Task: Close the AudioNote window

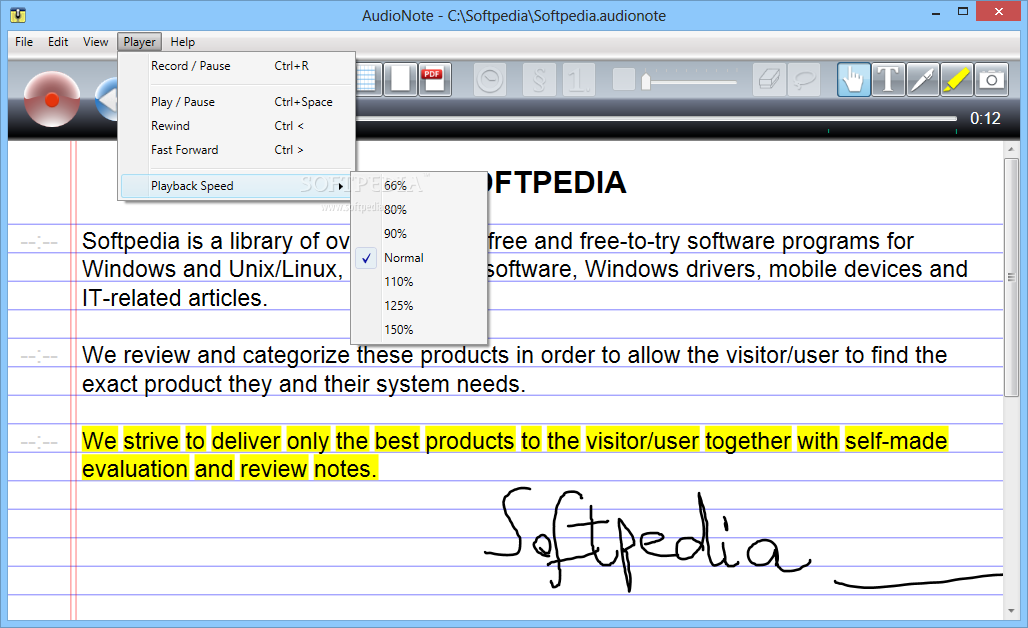Action: point(999,12)
